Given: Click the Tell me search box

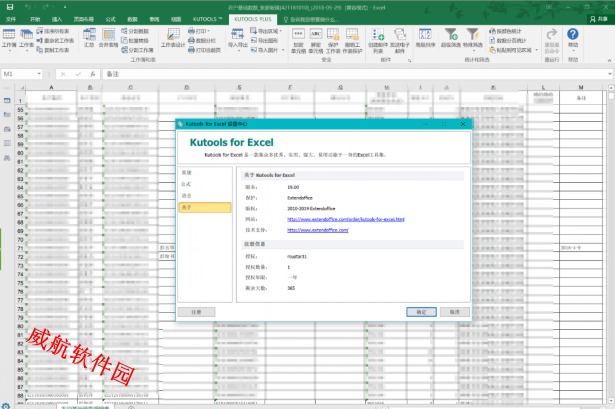Looking at the screenshot, I should [x=310, y=19].
